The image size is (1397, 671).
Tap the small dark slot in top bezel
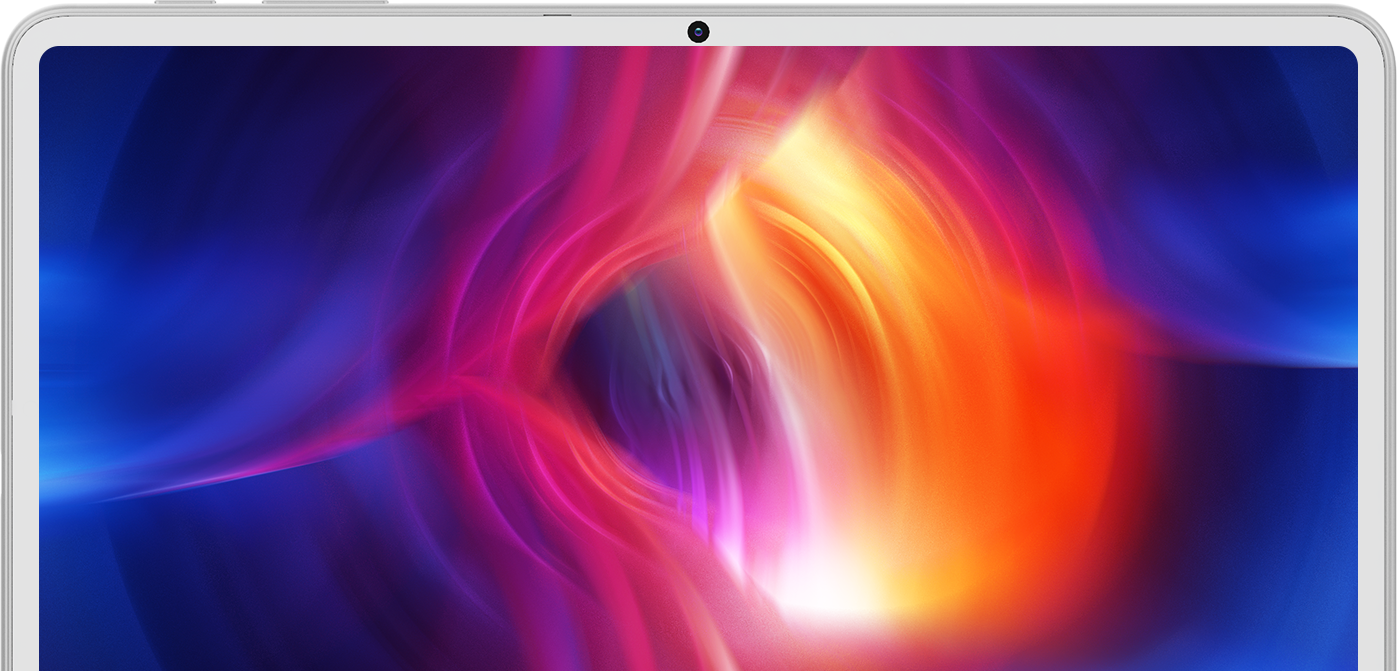click(557, 15)
